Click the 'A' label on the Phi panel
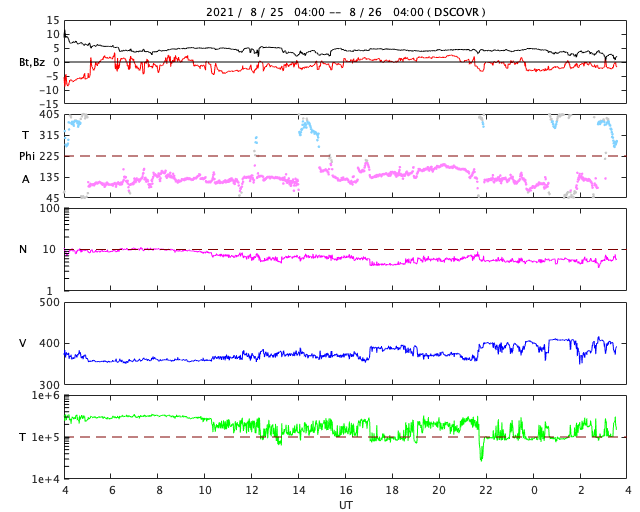Viewport: 640px width, 512px height. 26,179
